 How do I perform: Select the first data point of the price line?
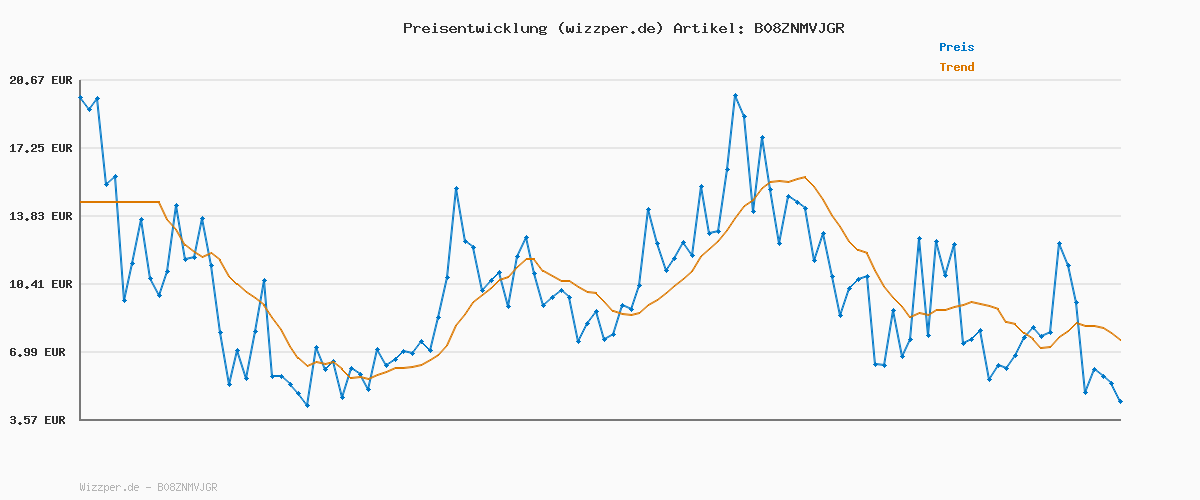click(80, 98)
